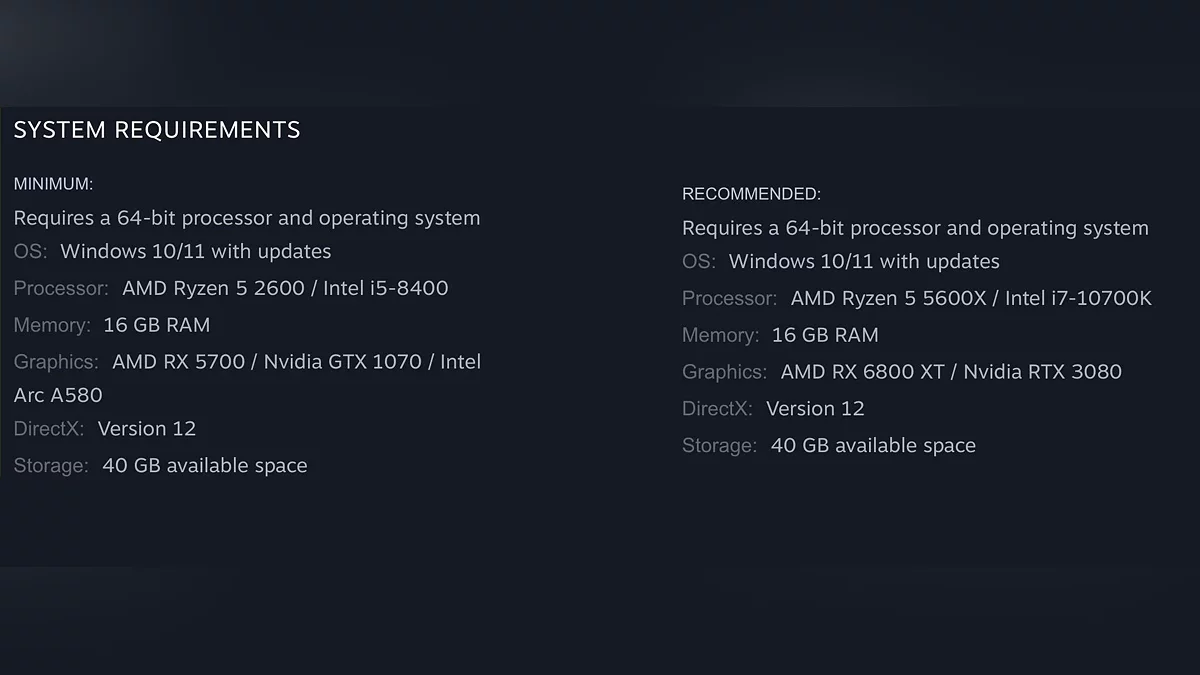
Task: Click Version 12 in the Minimum column
Action: point(147,429)
